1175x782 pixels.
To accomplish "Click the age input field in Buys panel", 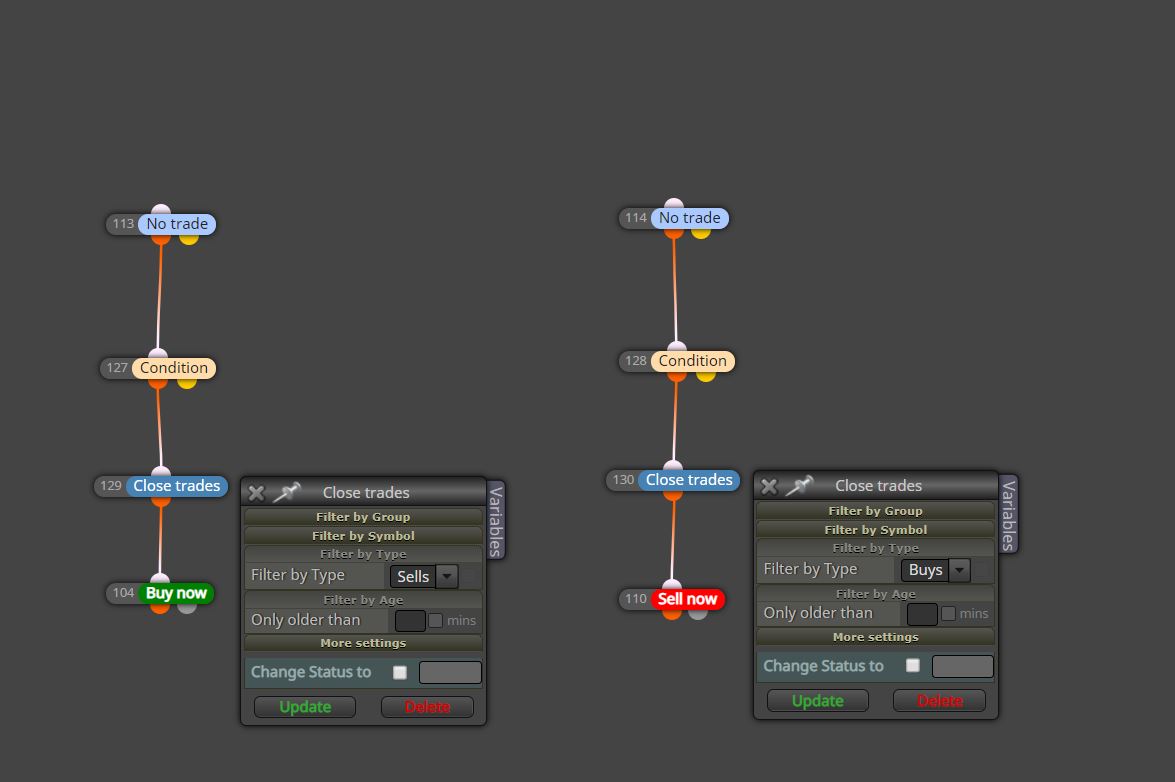I will (922, 614).
